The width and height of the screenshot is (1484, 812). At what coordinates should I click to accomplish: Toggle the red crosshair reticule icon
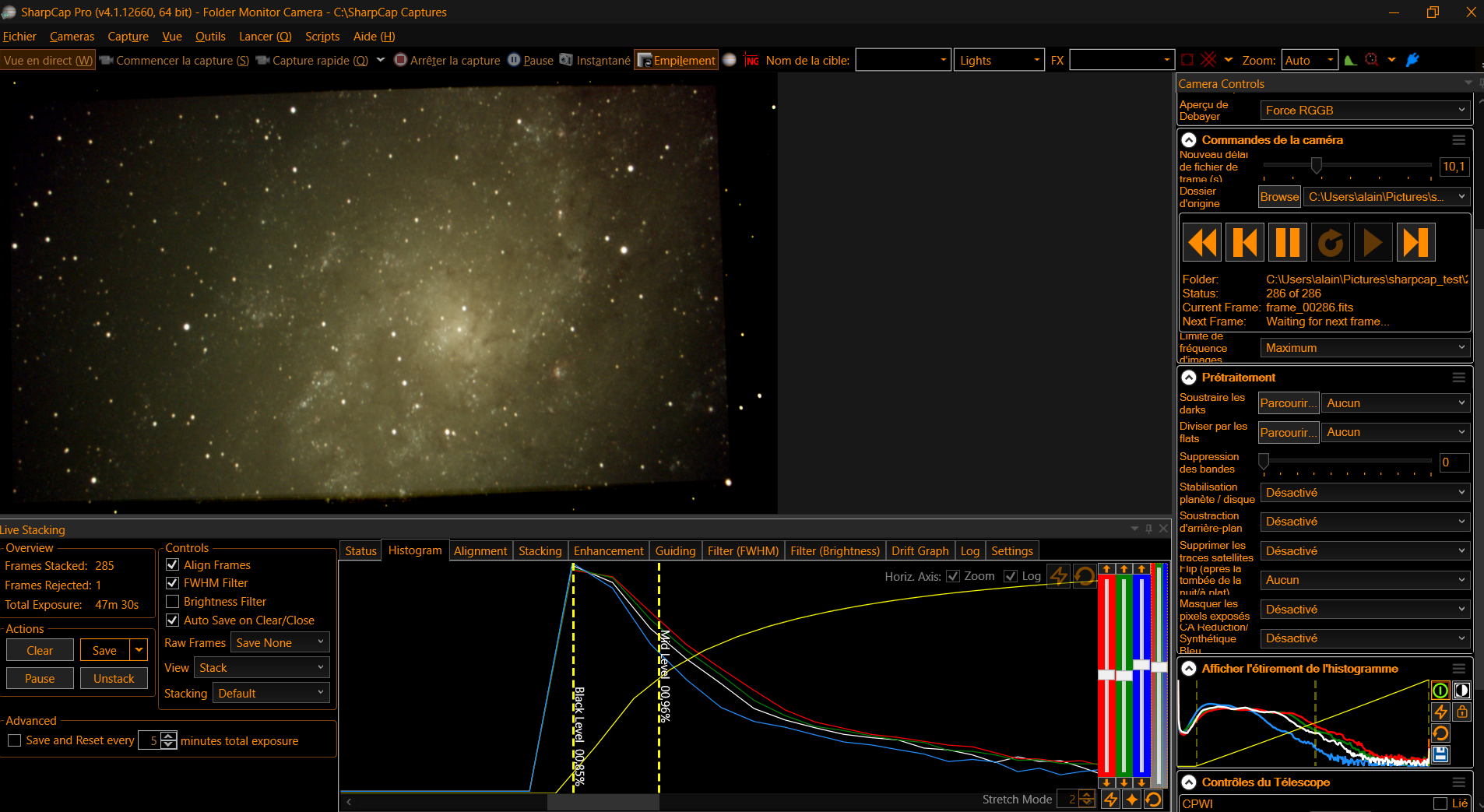[1208, 60]
